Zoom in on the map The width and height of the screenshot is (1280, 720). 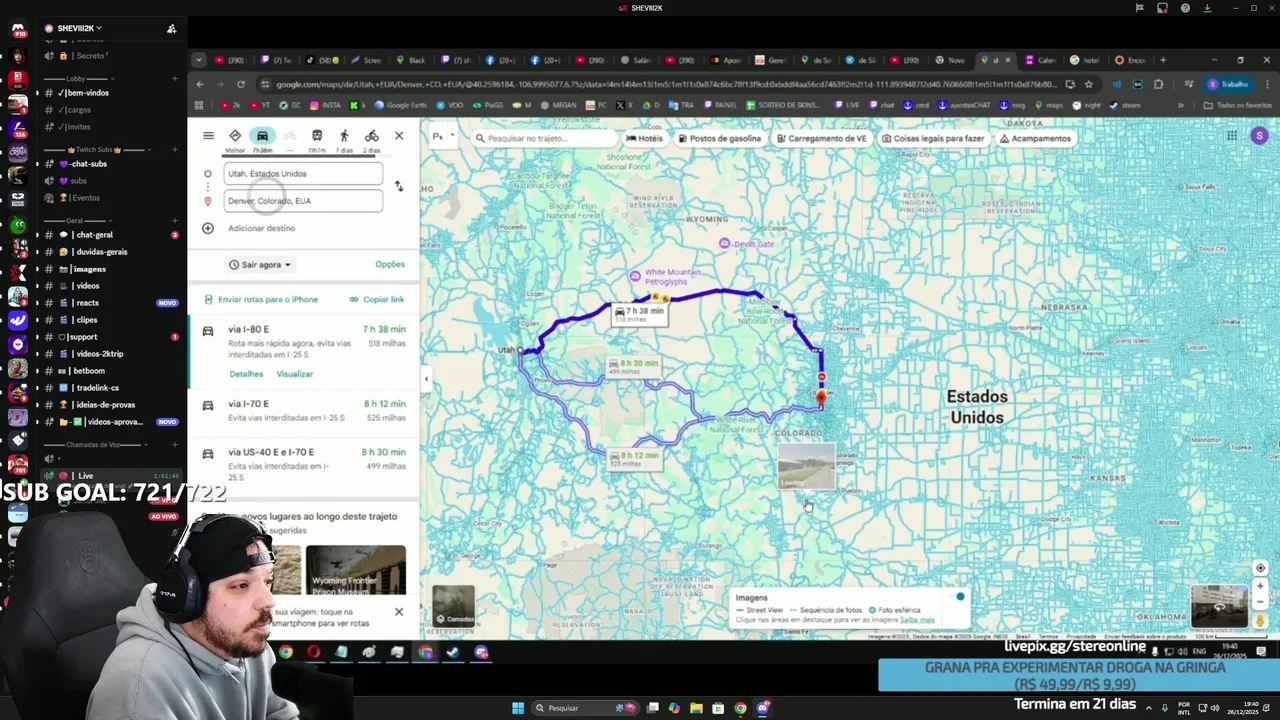click(x=1260, y=587)
